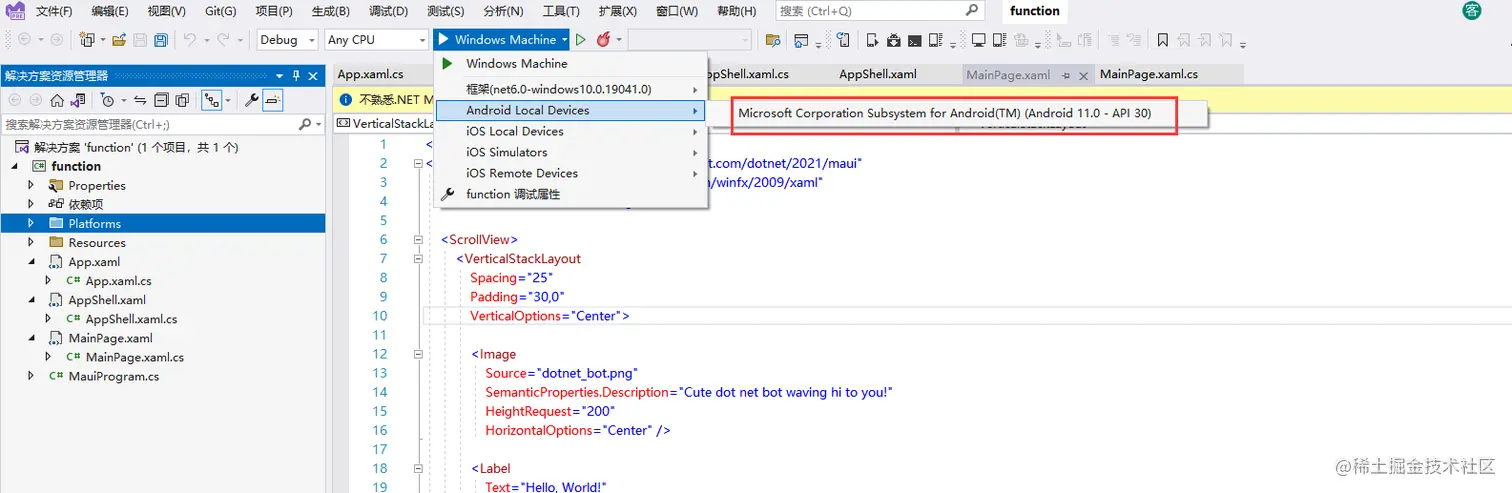Select MauiProgram.cs in Solution Explorer
The image size is (1512, 493).
113,377
